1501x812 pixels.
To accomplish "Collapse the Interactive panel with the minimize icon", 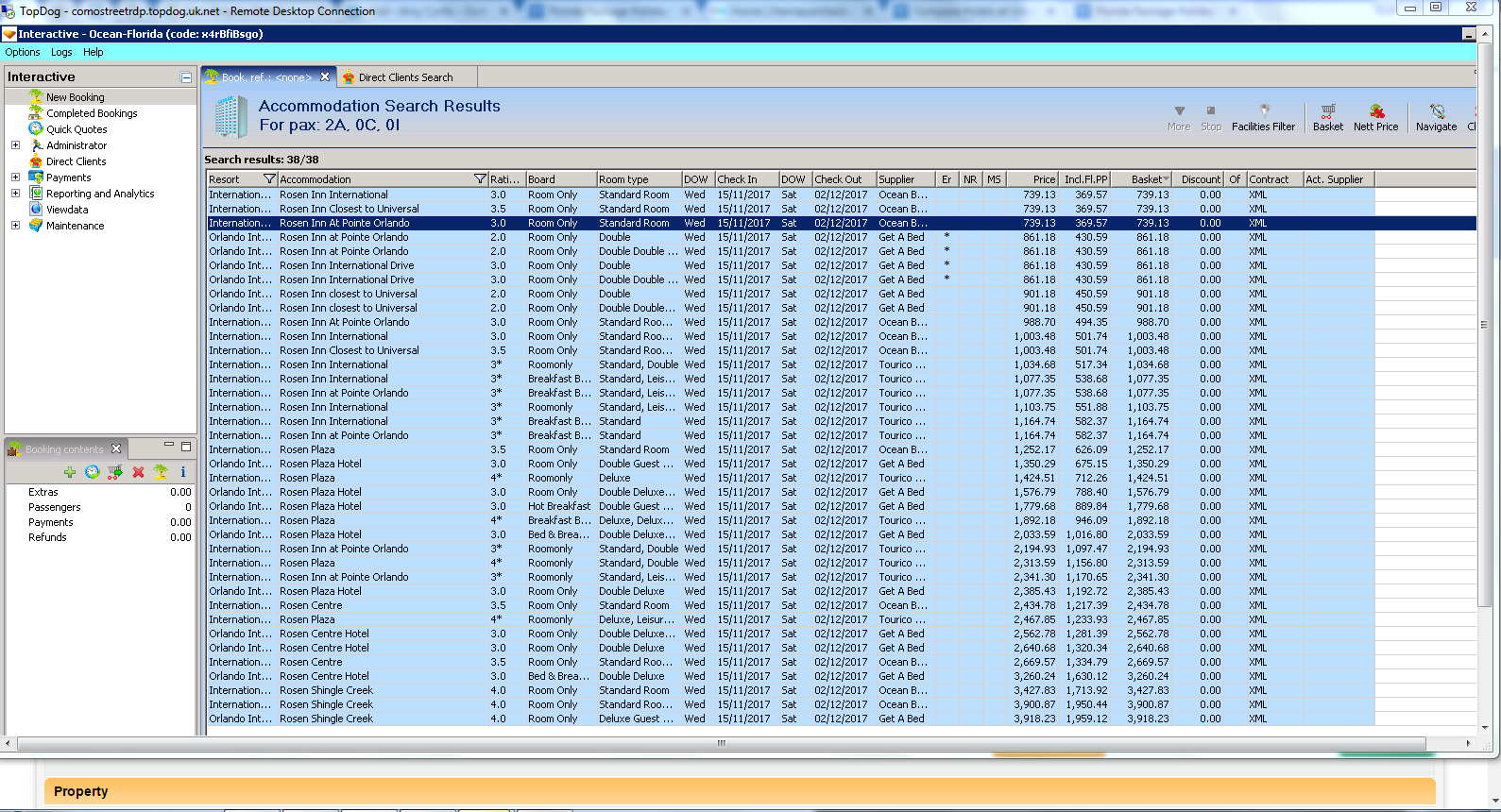I will [186, 77].
